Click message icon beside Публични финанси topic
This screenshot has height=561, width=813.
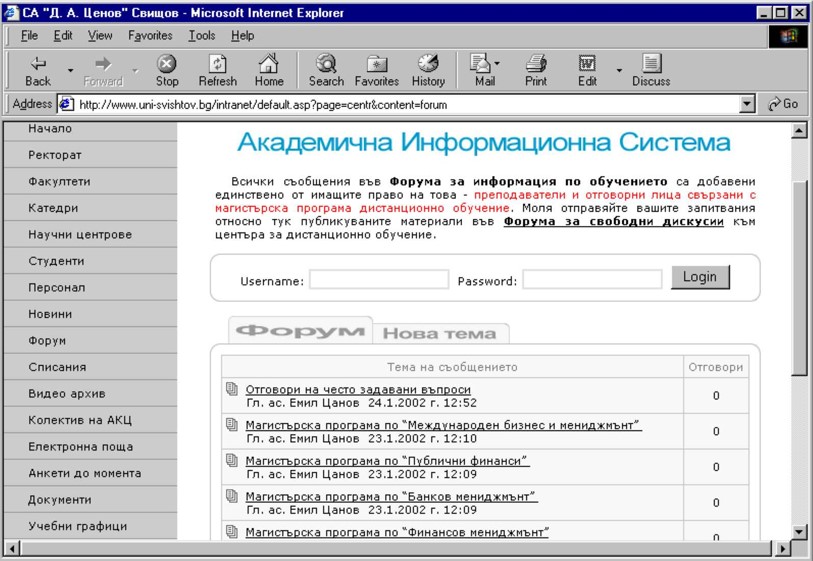click(232, 460)
